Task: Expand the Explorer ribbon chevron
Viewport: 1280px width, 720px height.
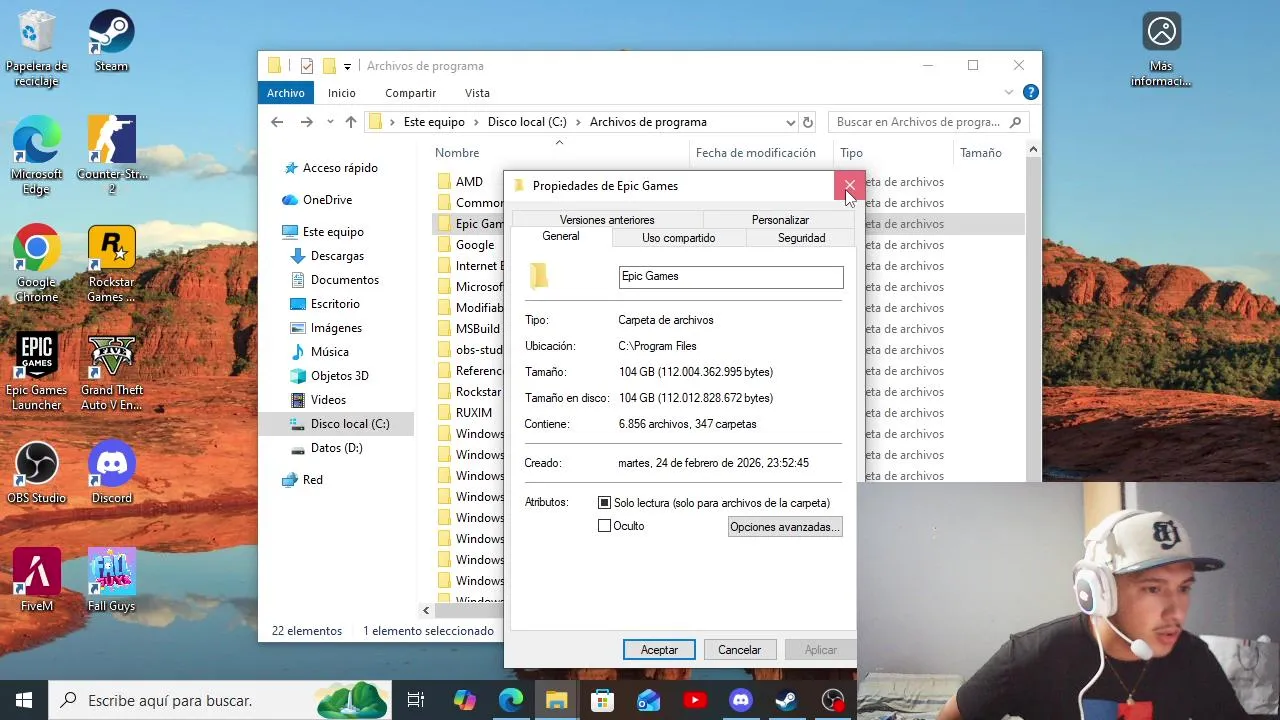Action: point(1008,92)
